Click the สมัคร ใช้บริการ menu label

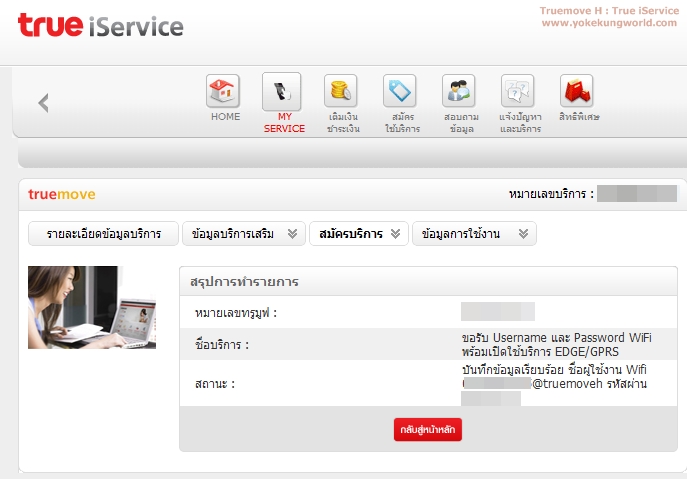402,123
